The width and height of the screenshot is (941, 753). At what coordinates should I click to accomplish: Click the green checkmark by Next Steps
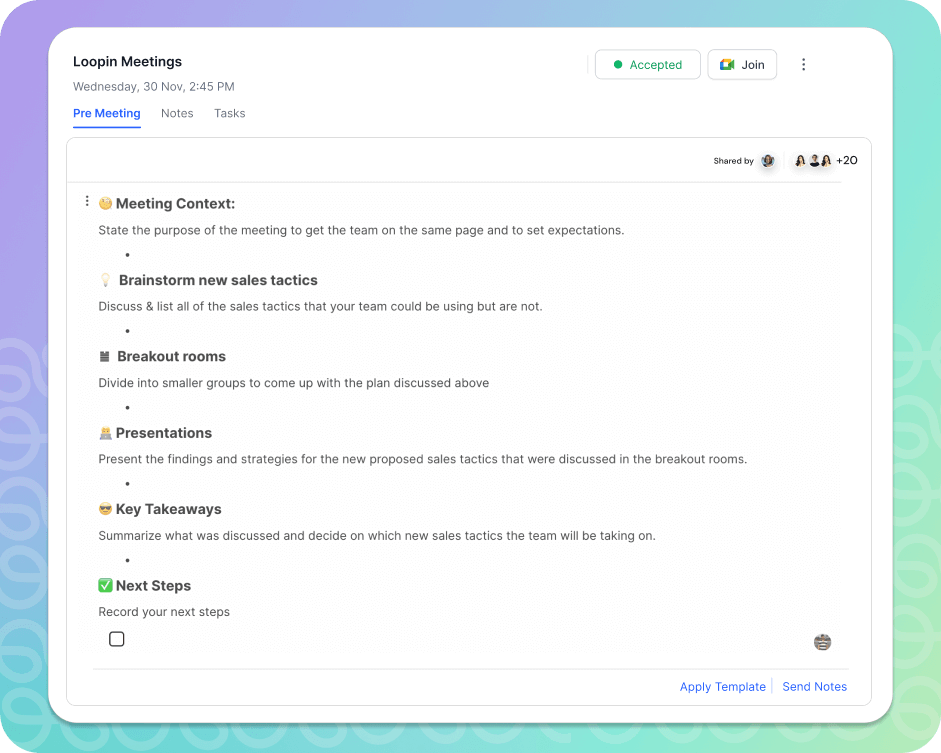click(106, 586)
